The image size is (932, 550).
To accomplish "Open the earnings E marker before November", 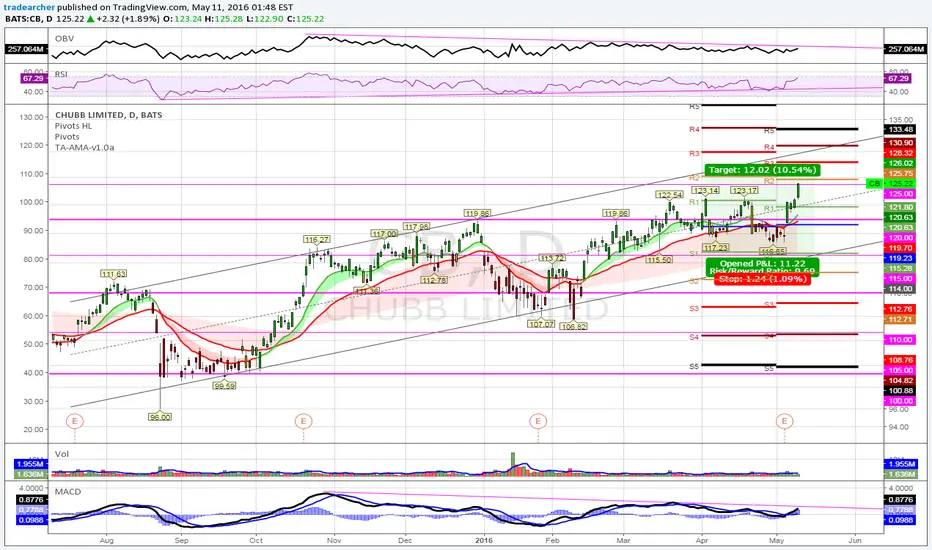I will 303,422.
